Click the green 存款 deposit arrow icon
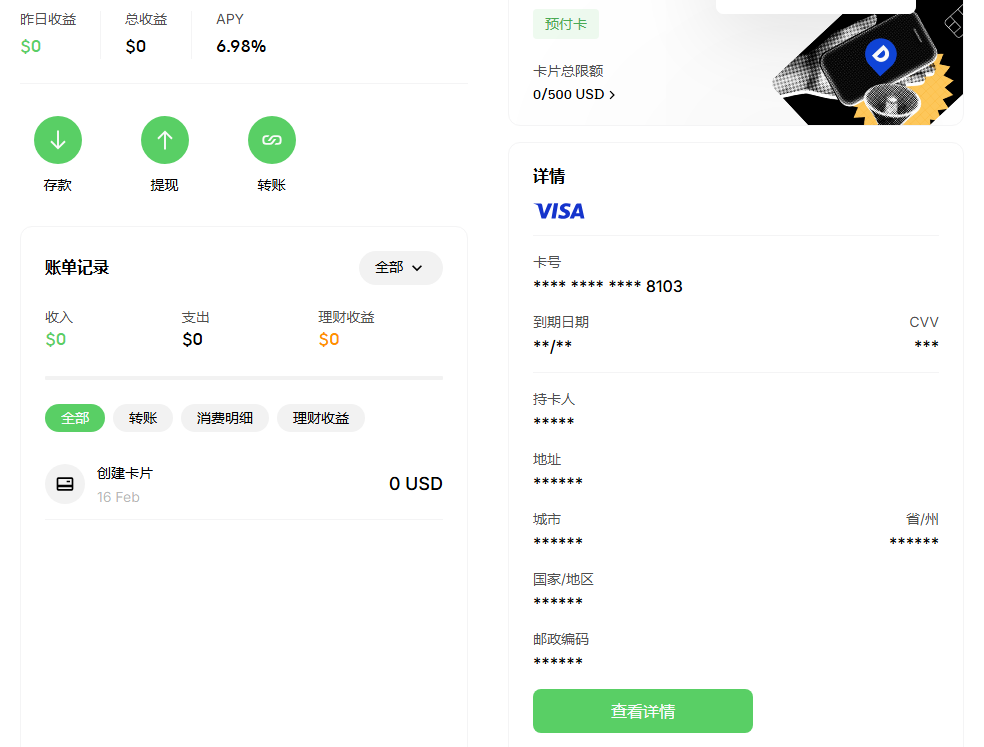This screenshot has width=984, height=747. (x=58, y=140)
